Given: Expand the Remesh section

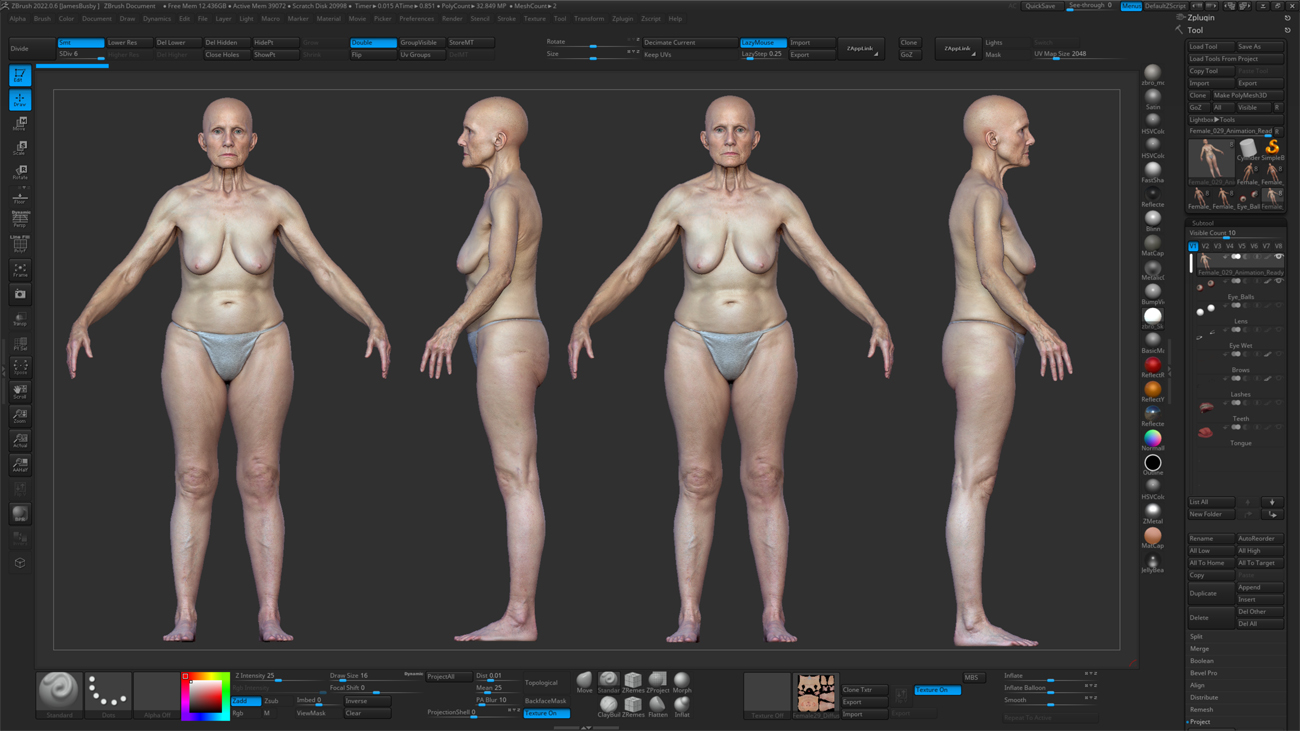Looking at the screenshot, I should click(x=1202, y=710).
